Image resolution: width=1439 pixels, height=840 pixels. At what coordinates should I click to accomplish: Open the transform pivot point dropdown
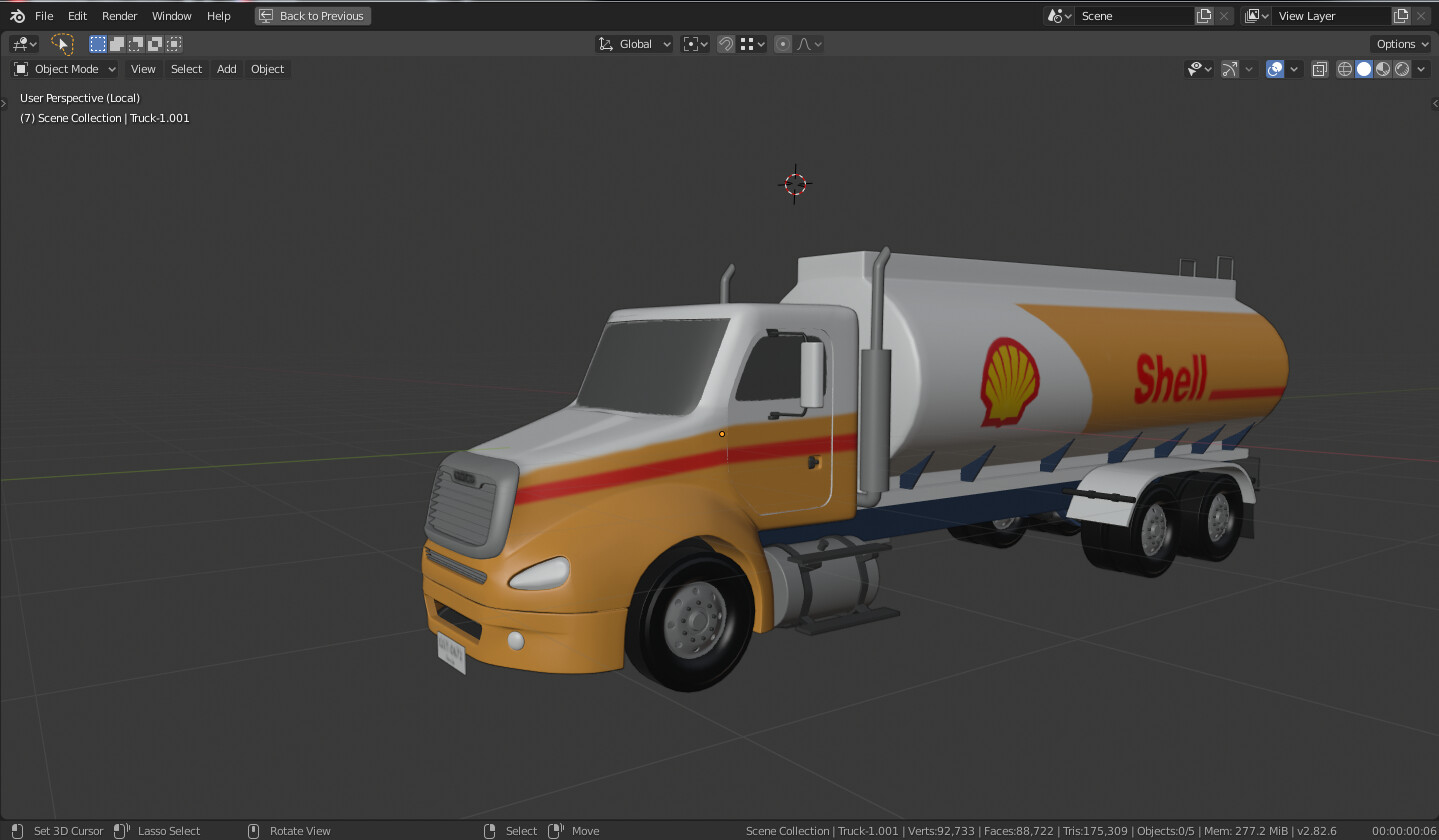[x=695, y=44]
